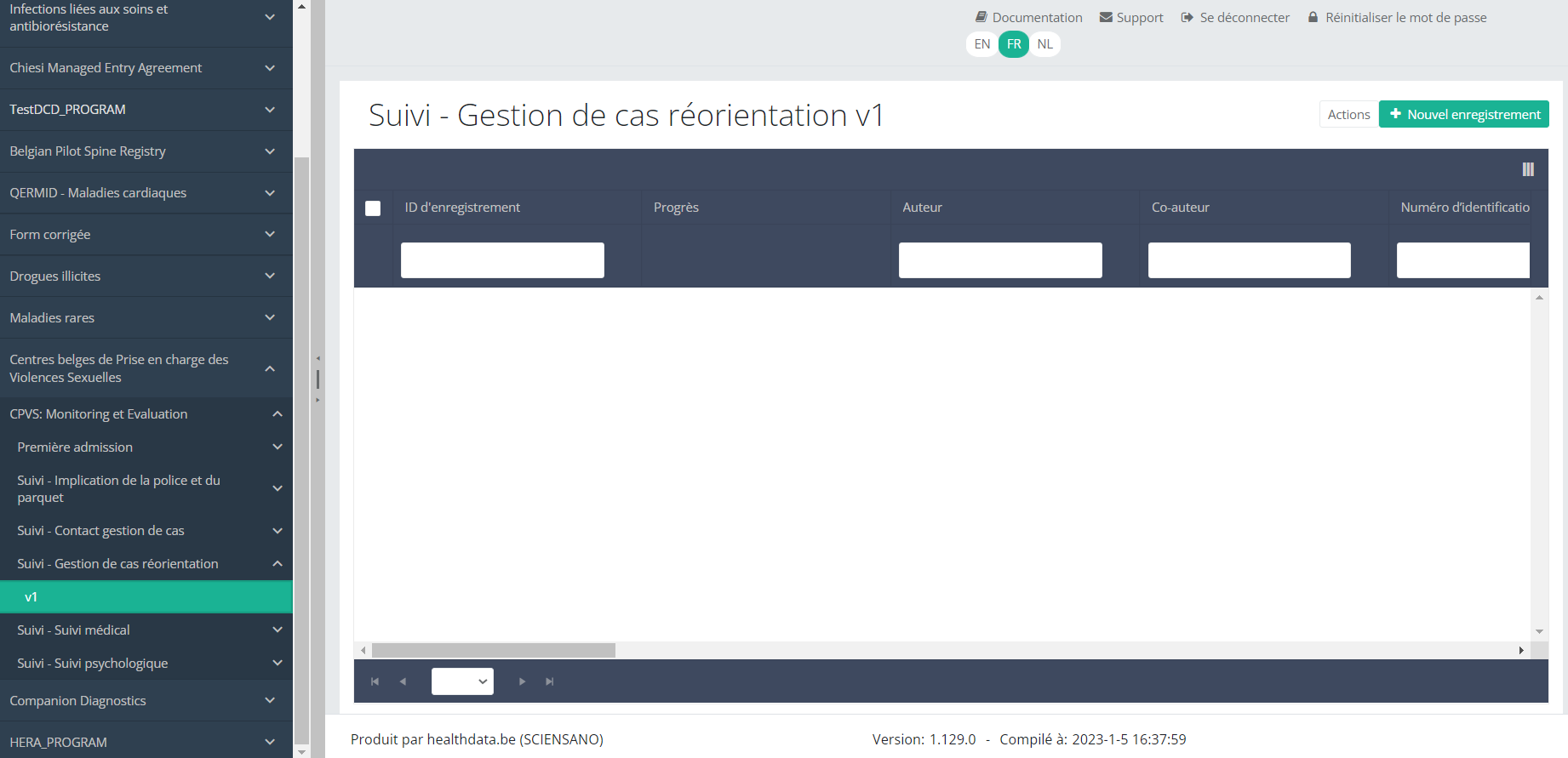Click Se déconnecter to log out

coord(1235,18)
